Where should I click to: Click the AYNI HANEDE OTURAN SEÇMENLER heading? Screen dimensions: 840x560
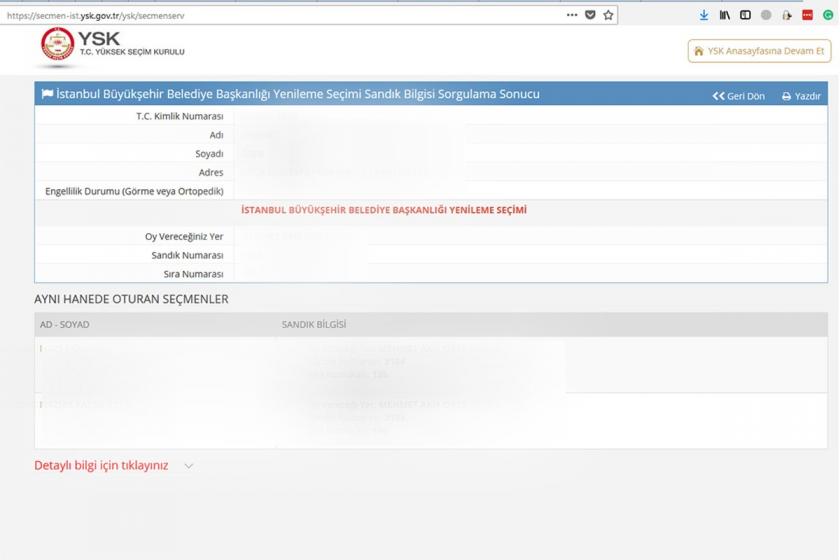[x=131, y=299]
